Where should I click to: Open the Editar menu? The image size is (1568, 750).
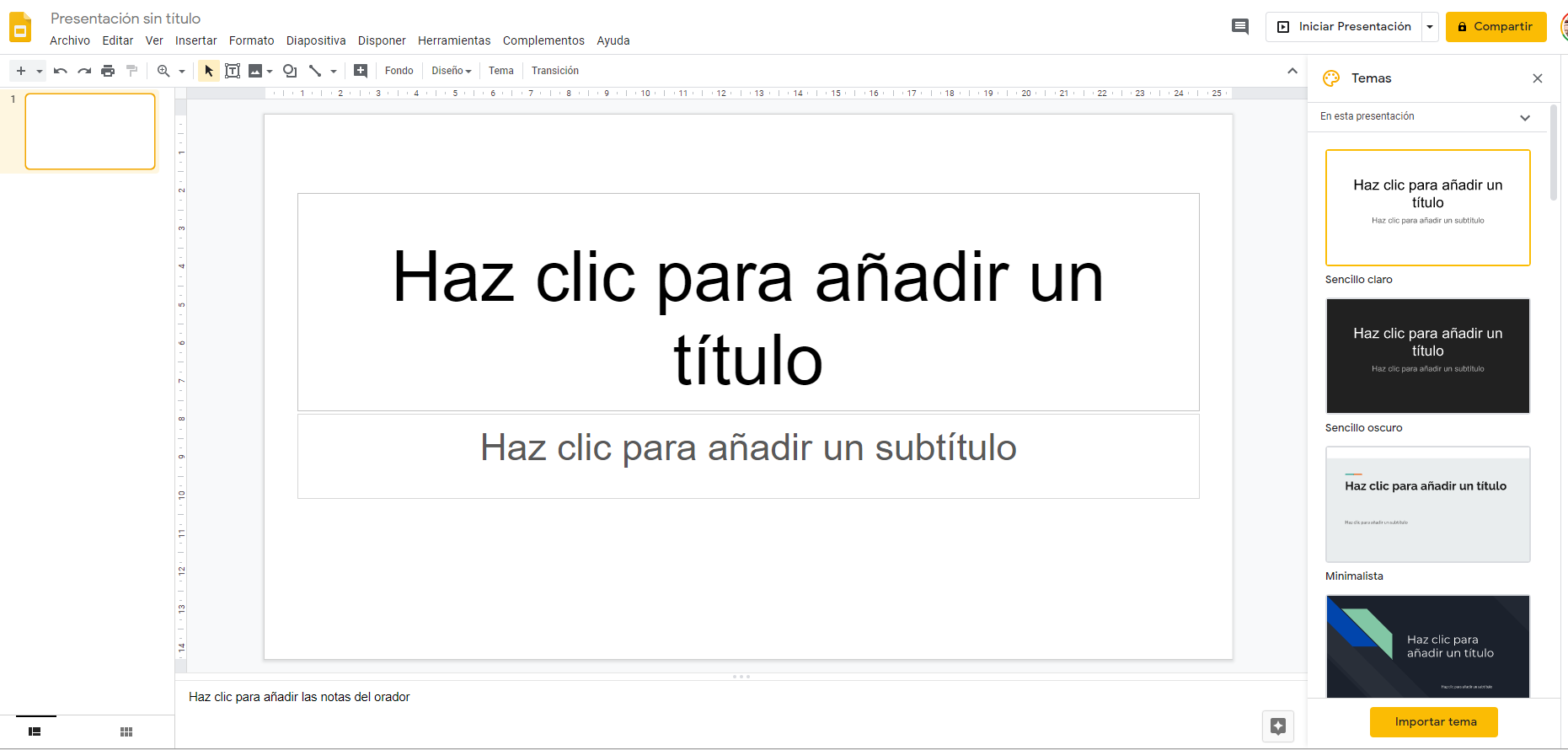click(x=118, y=40)
